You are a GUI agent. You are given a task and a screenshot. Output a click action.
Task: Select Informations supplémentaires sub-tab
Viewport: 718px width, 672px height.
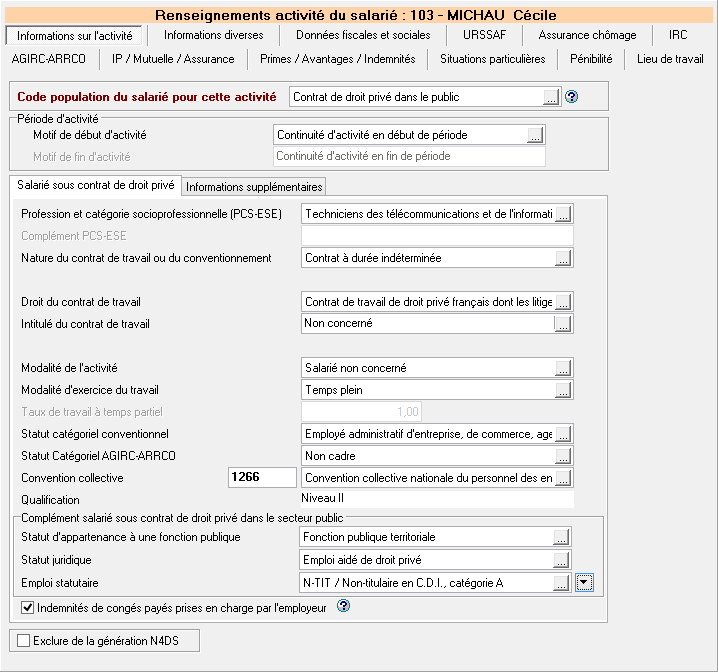(x=254, y=187)
